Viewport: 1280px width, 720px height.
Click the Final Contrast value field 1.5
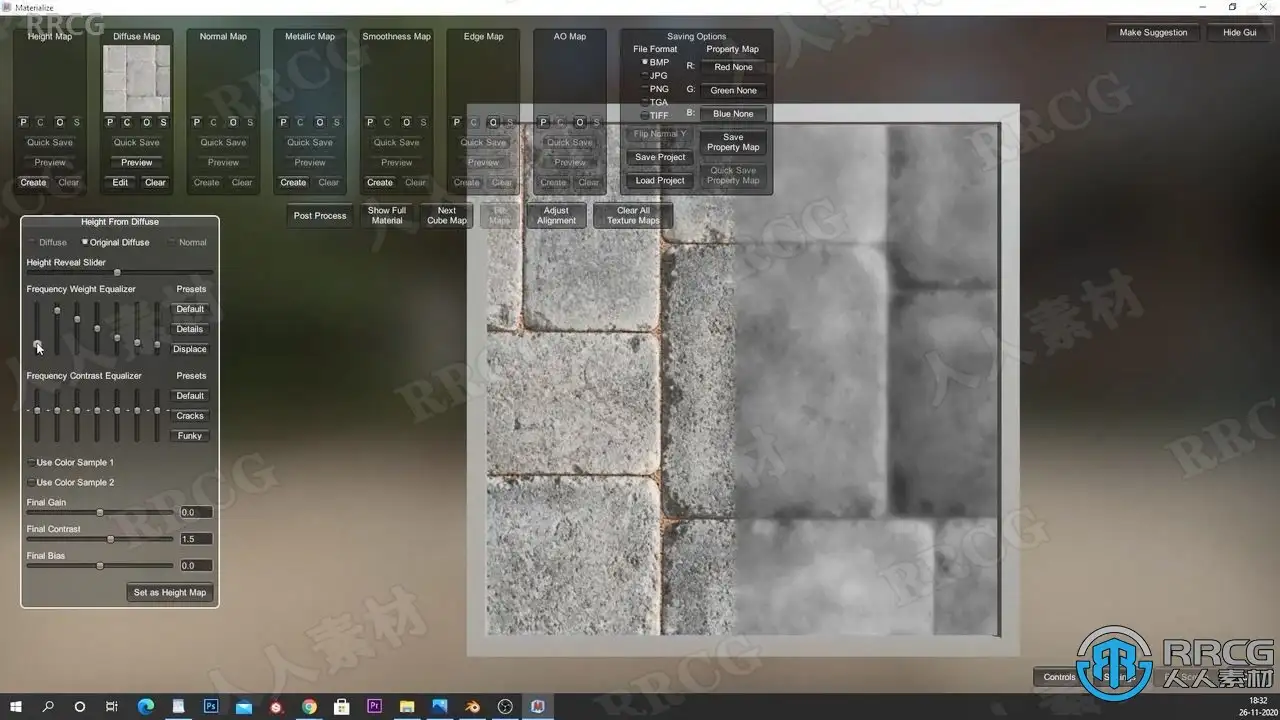click(x=196, y=539)
